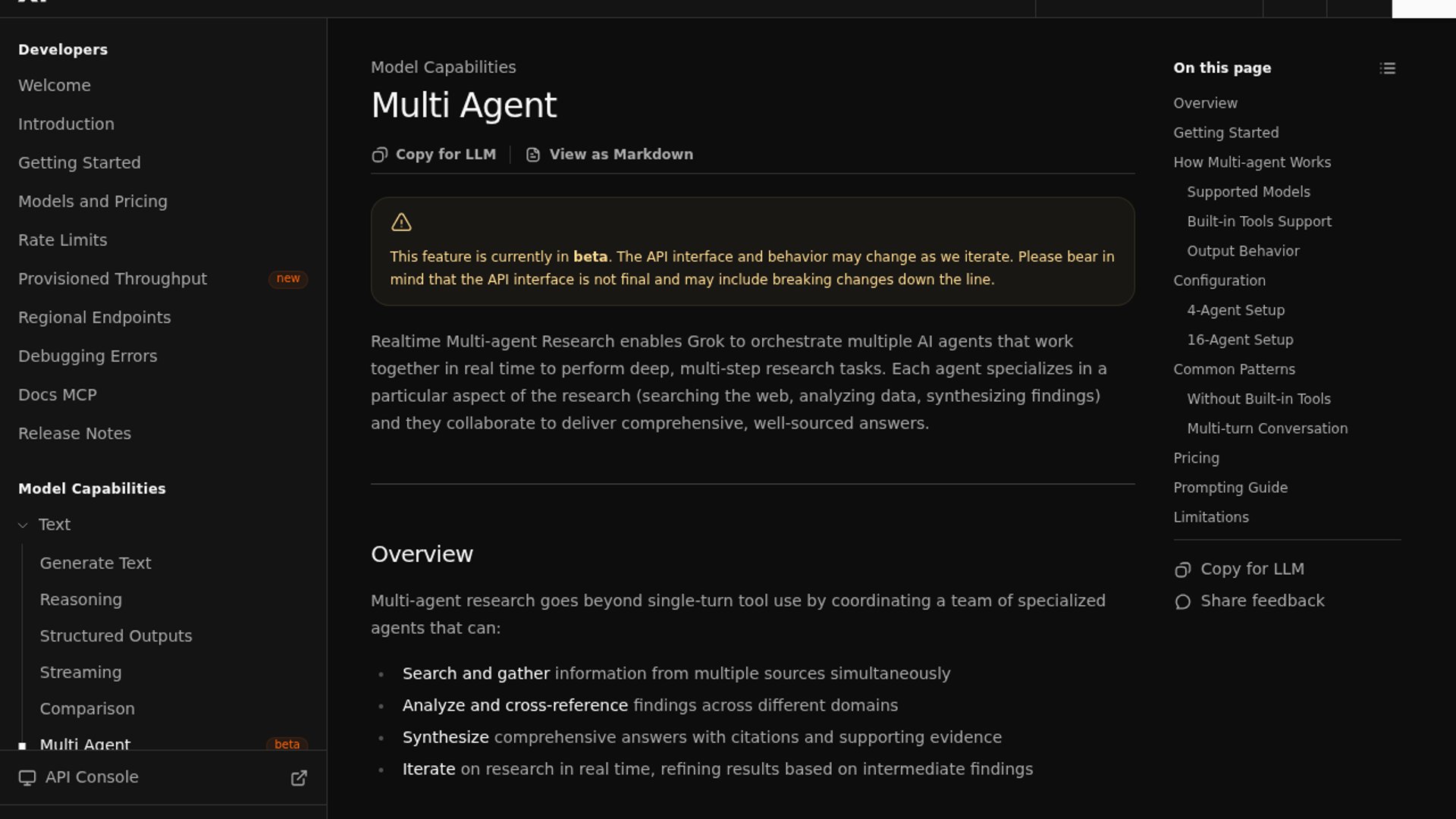Click the table of contents list icon
The height and width of the screenshot is (819, 1456).
point(1387,68)
